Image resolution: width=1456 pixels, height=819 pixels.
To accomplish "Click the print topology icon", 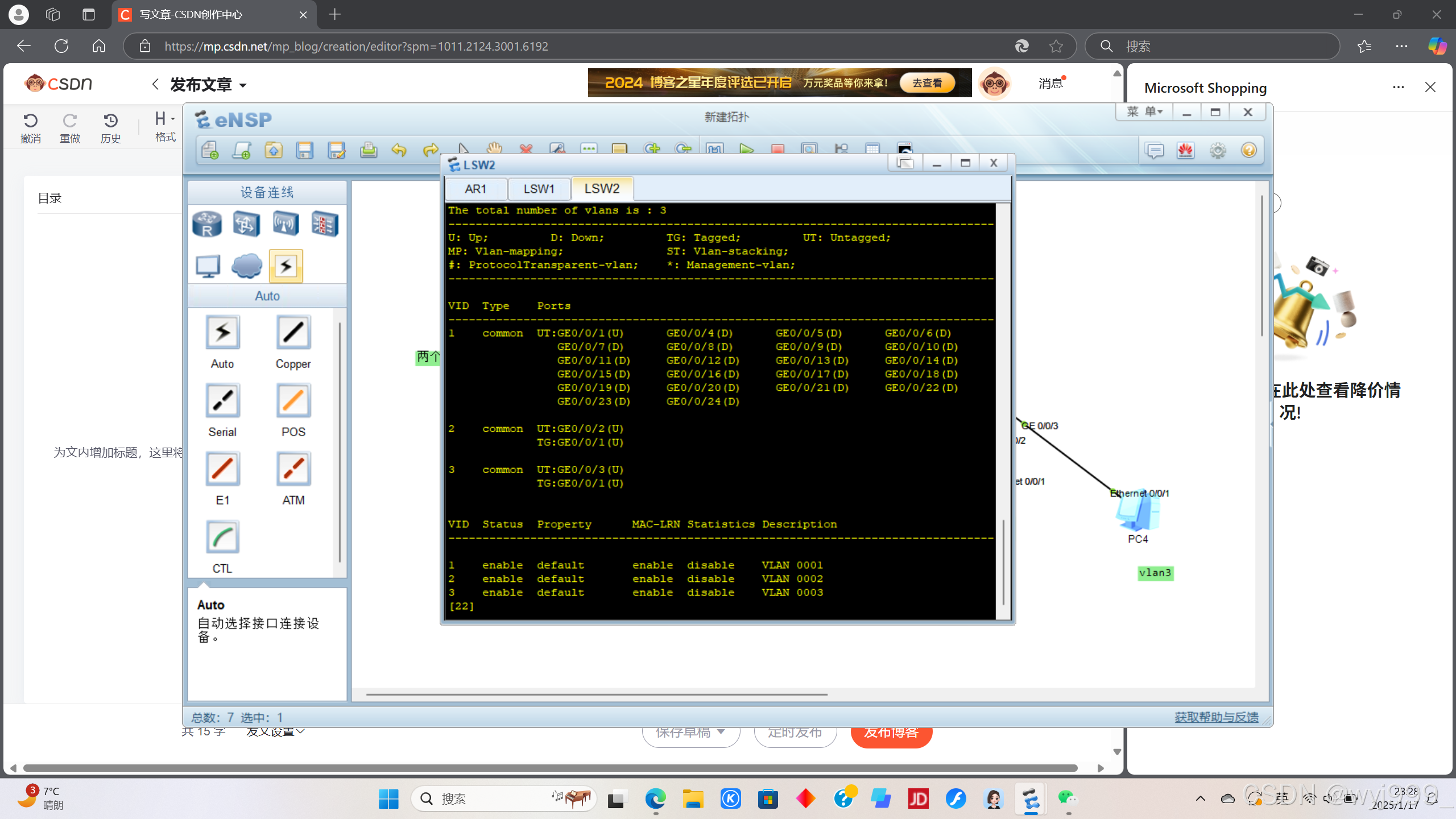I will pyautogui.click(x=369, y=150).
